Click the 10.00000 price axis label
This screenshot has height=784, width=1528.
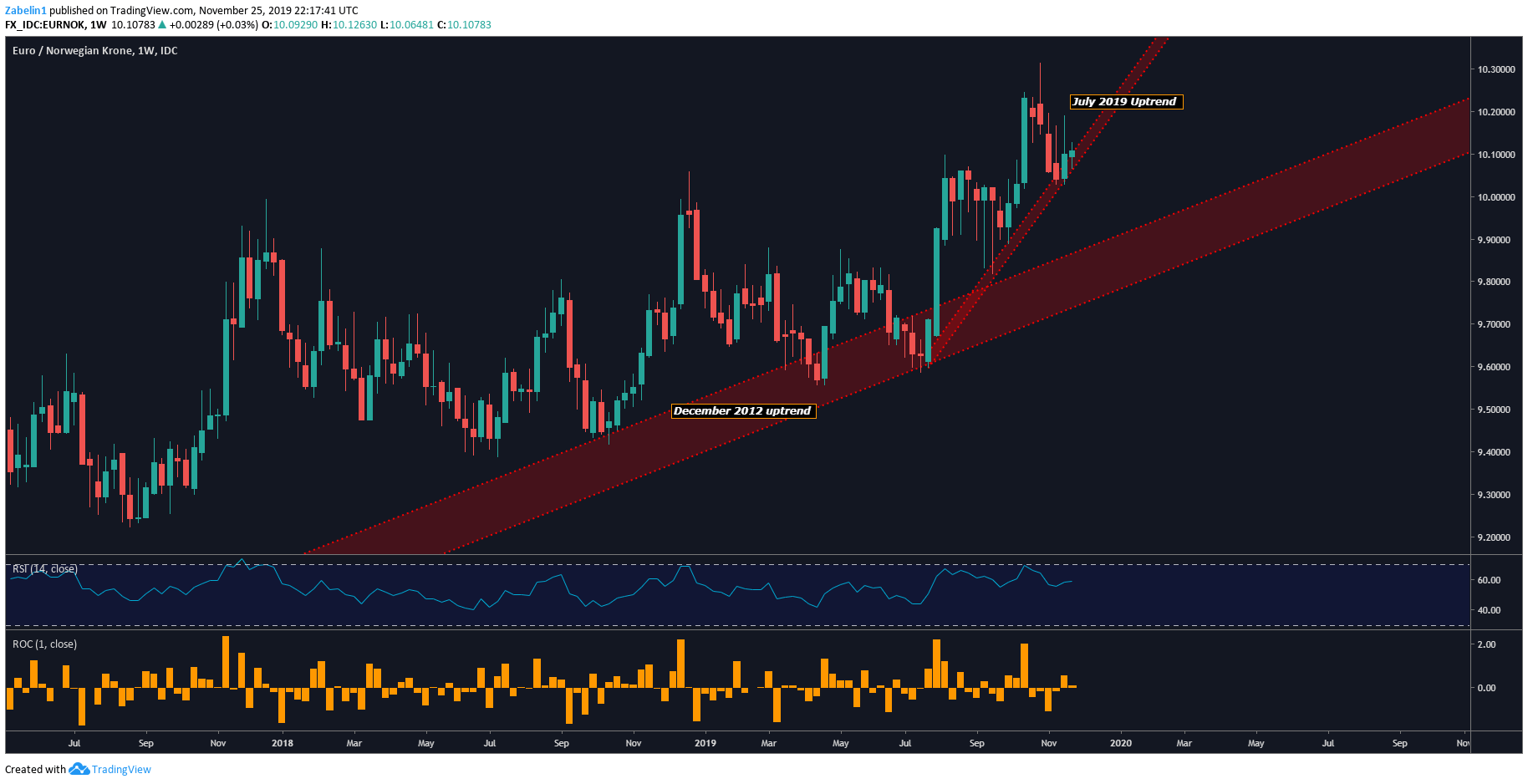pos(1496,197)
